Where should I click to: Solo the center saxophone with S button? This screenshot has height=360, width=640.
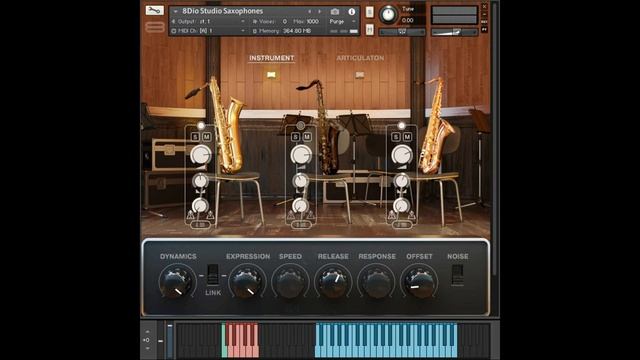tap(296, 137)
